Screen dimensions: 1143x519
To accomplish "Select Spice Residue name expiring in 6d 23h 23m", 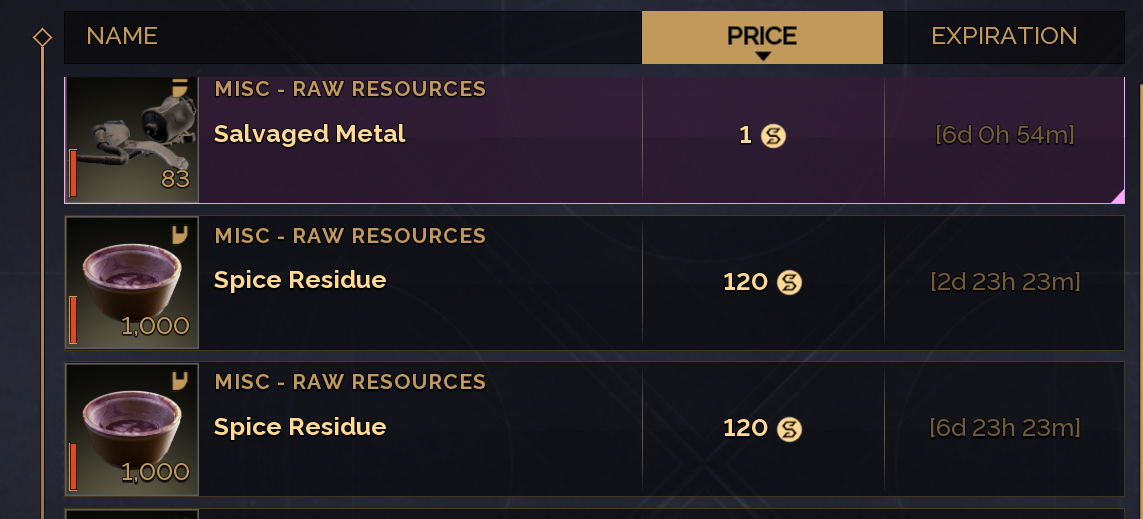I will click(x=300, y=427).
